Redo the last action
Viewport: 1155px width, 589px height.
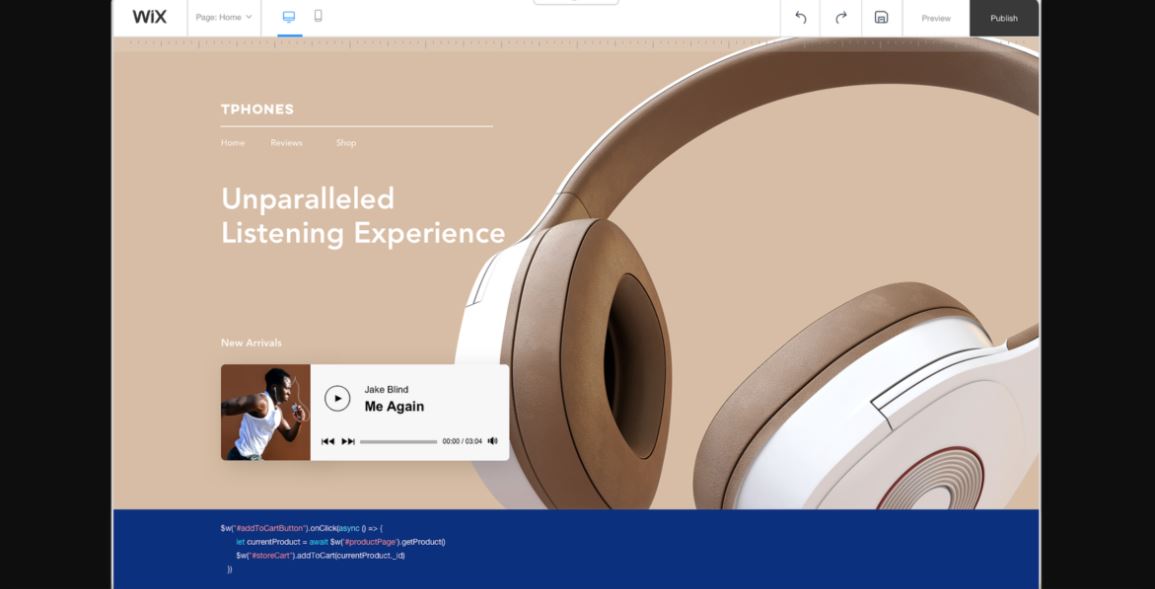click(841, 18)
